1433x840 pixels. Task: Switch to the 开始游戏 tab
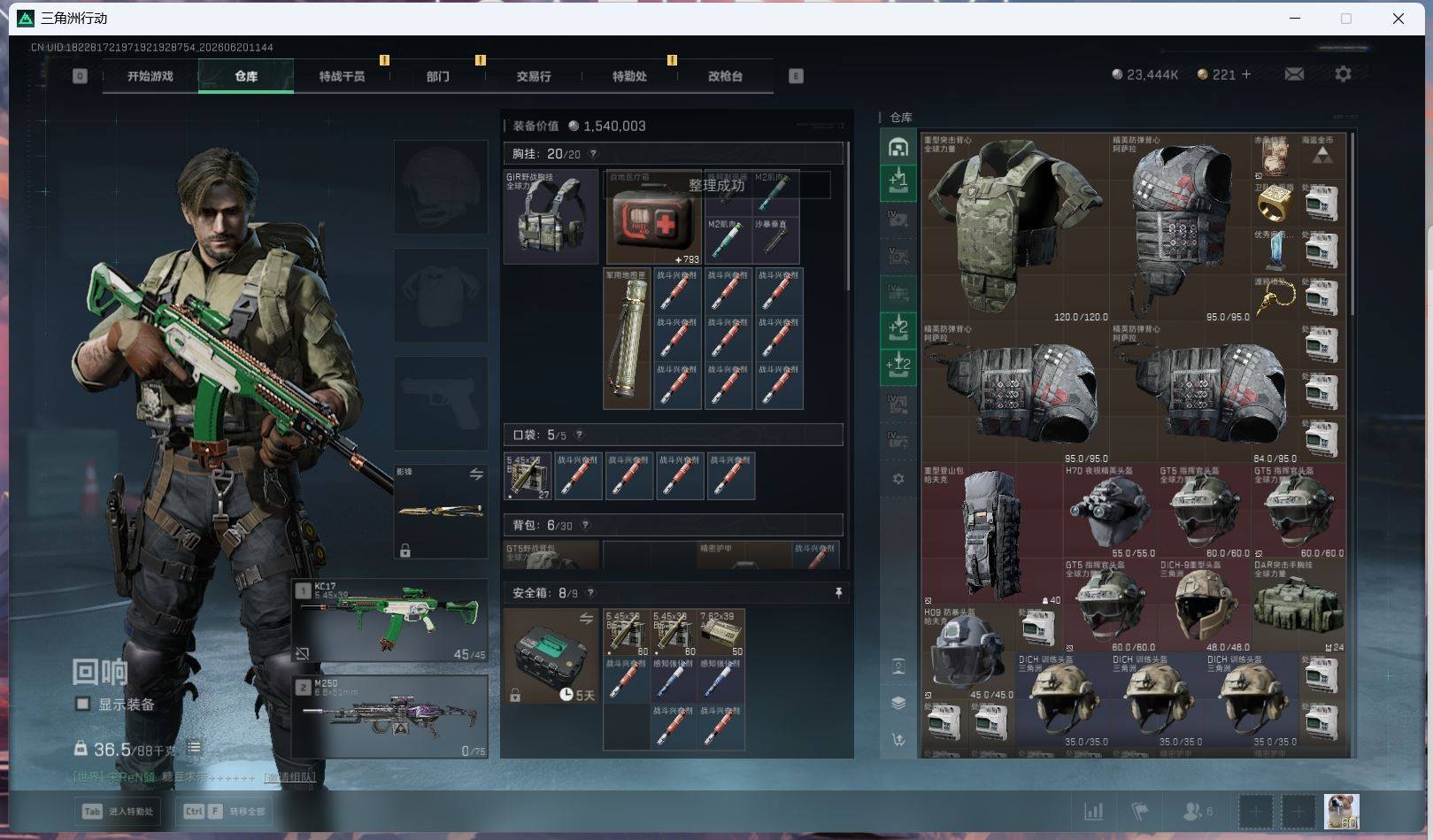(150, 76)
